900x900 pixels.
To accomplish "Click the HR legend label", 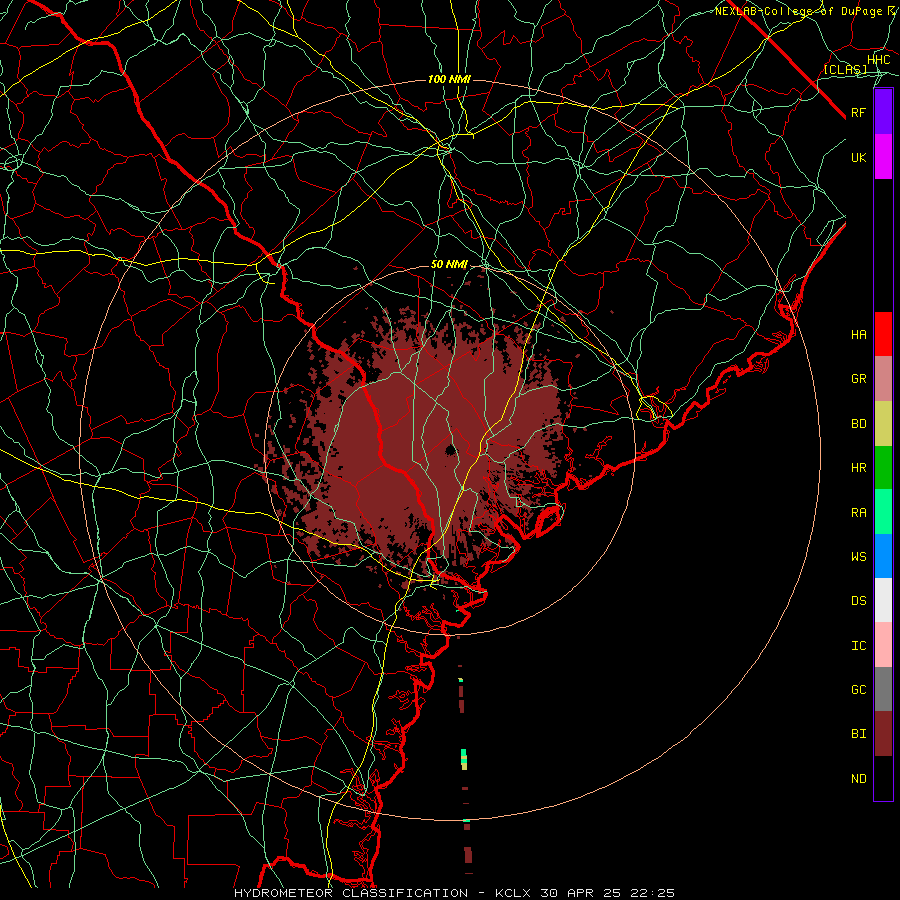I will (858, 468).
